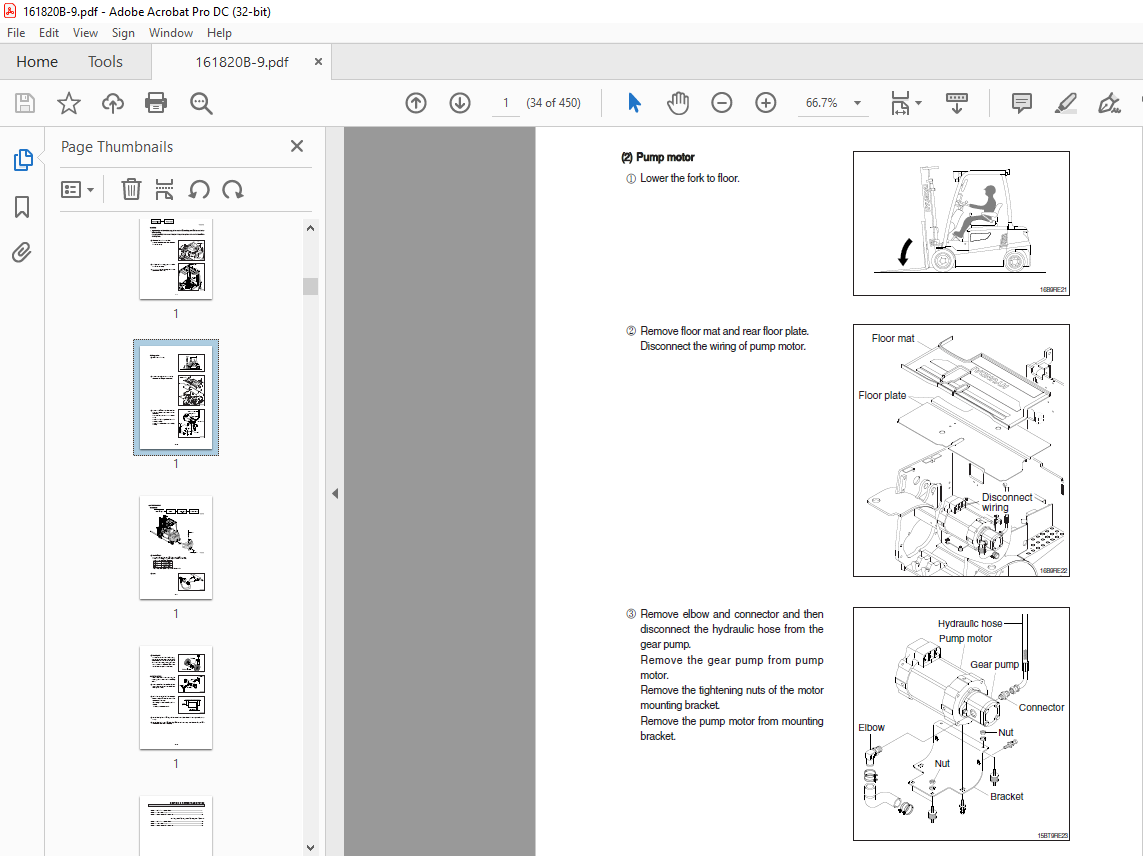The image size is (1143, 856).
Task: Switch to the Tools tab
Action: pos(105,62)
